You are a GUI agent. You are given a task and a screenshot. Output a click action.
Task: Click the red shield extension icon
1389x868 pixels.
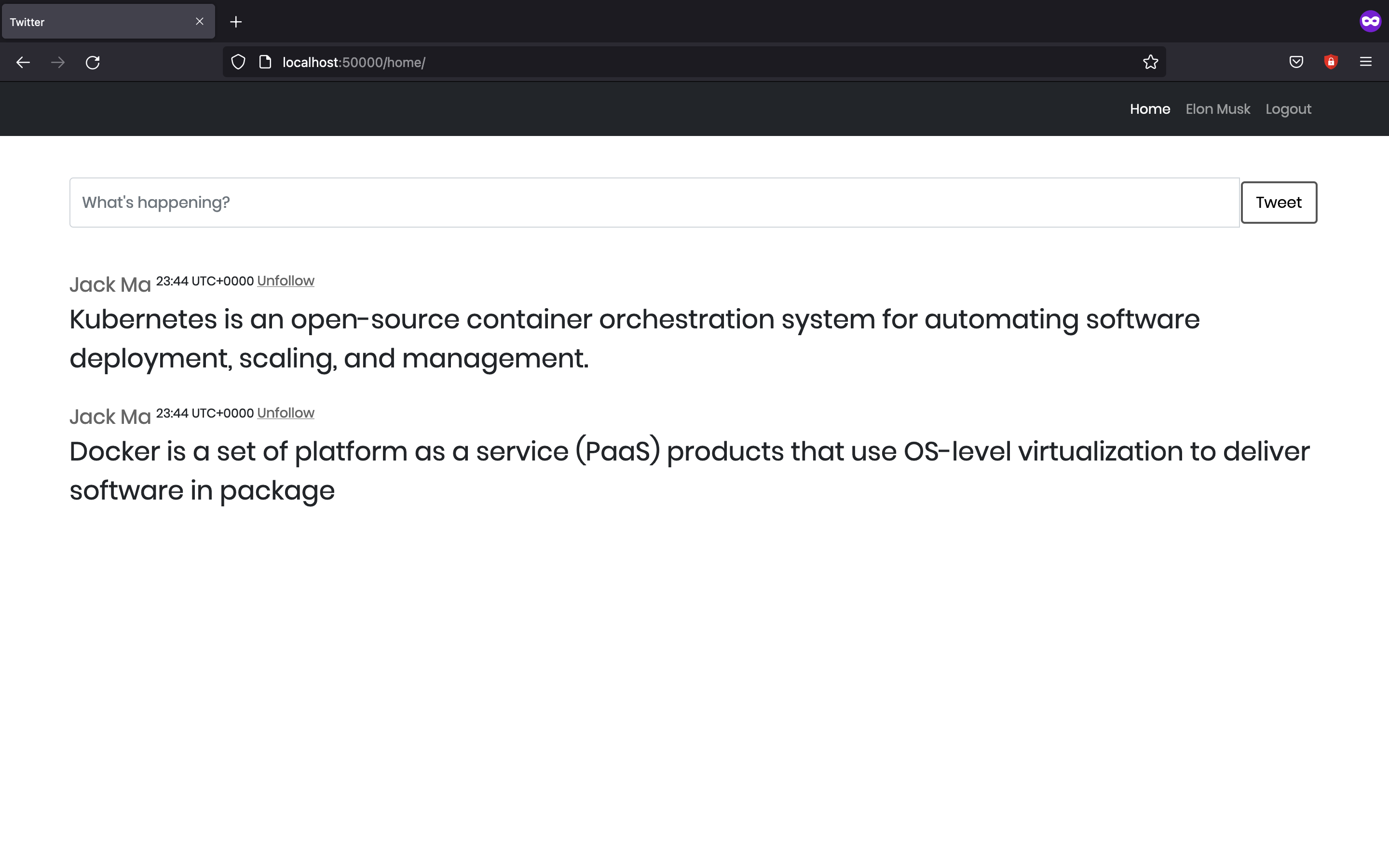pos(1331,62)
